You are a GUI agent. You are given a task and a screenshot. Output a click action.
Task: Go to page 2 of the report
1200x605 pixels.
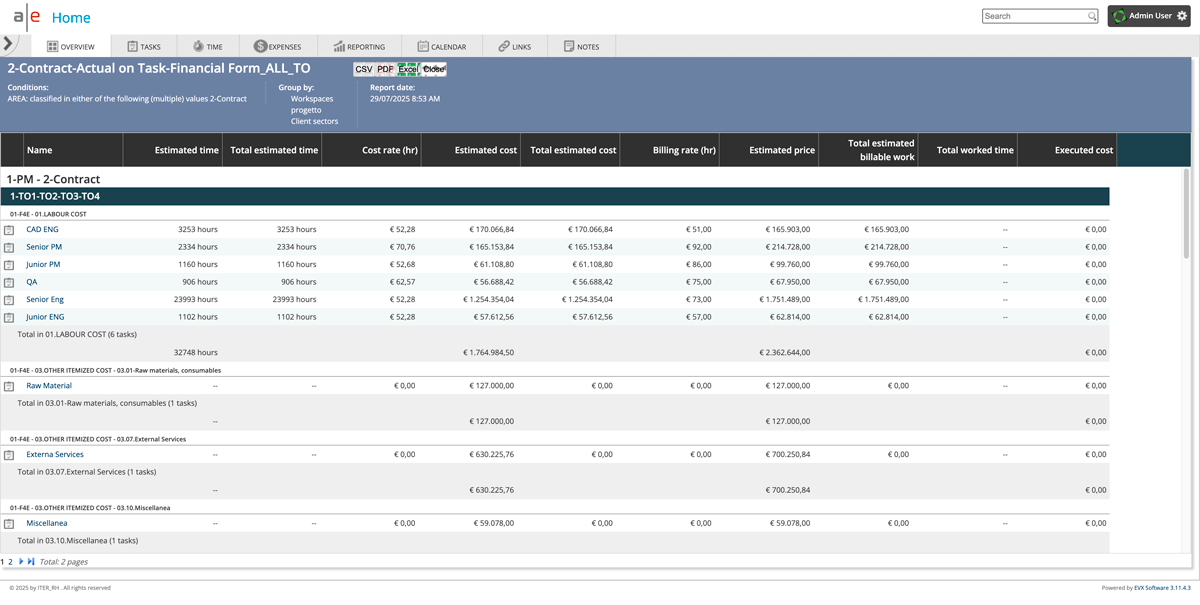tap(11, 562)
